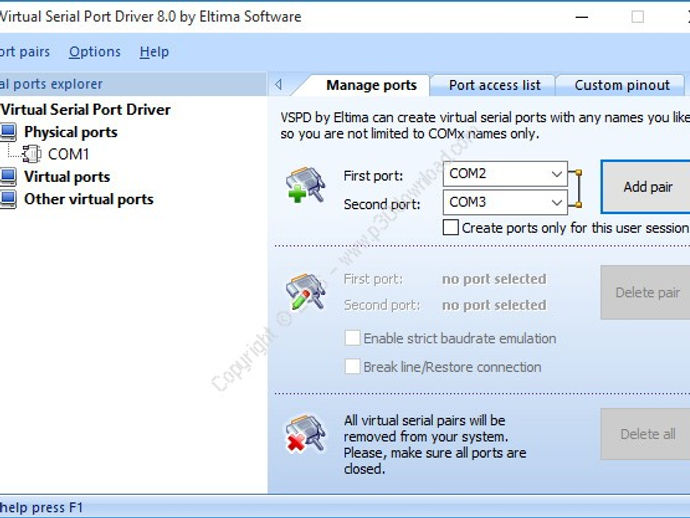Open the First port COM2 dropdown

tap(505, 174)
